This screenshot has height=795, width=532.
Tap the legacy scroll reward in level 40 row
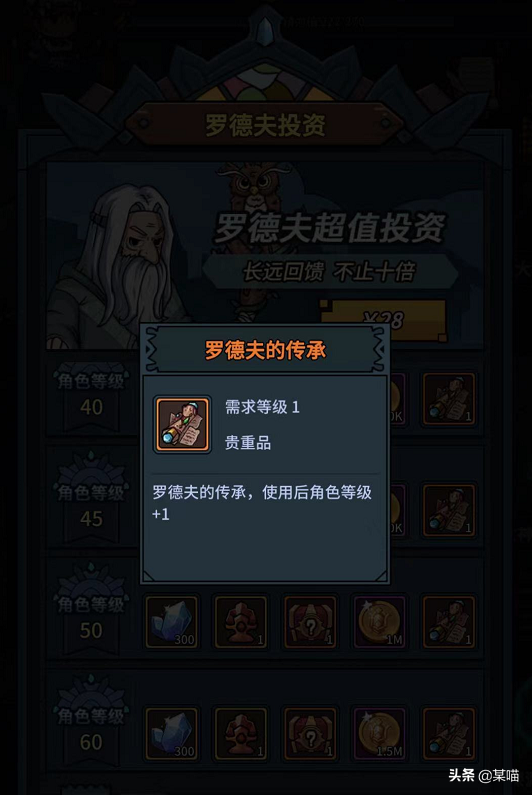pyautogui.click(x=449, y=399)
